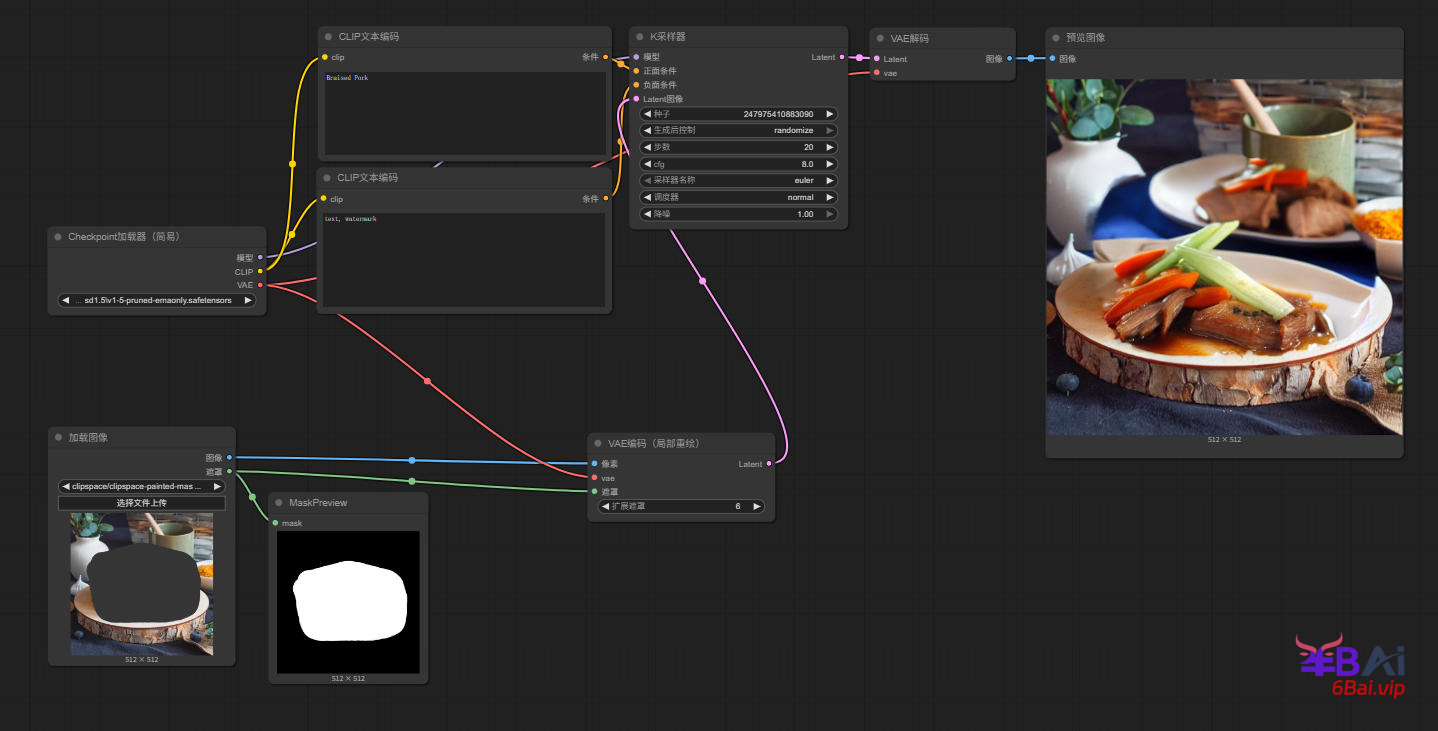Collapse the K采样器 node via its title dot
This screenshot has height=731, width=1438.
point(640,37)
